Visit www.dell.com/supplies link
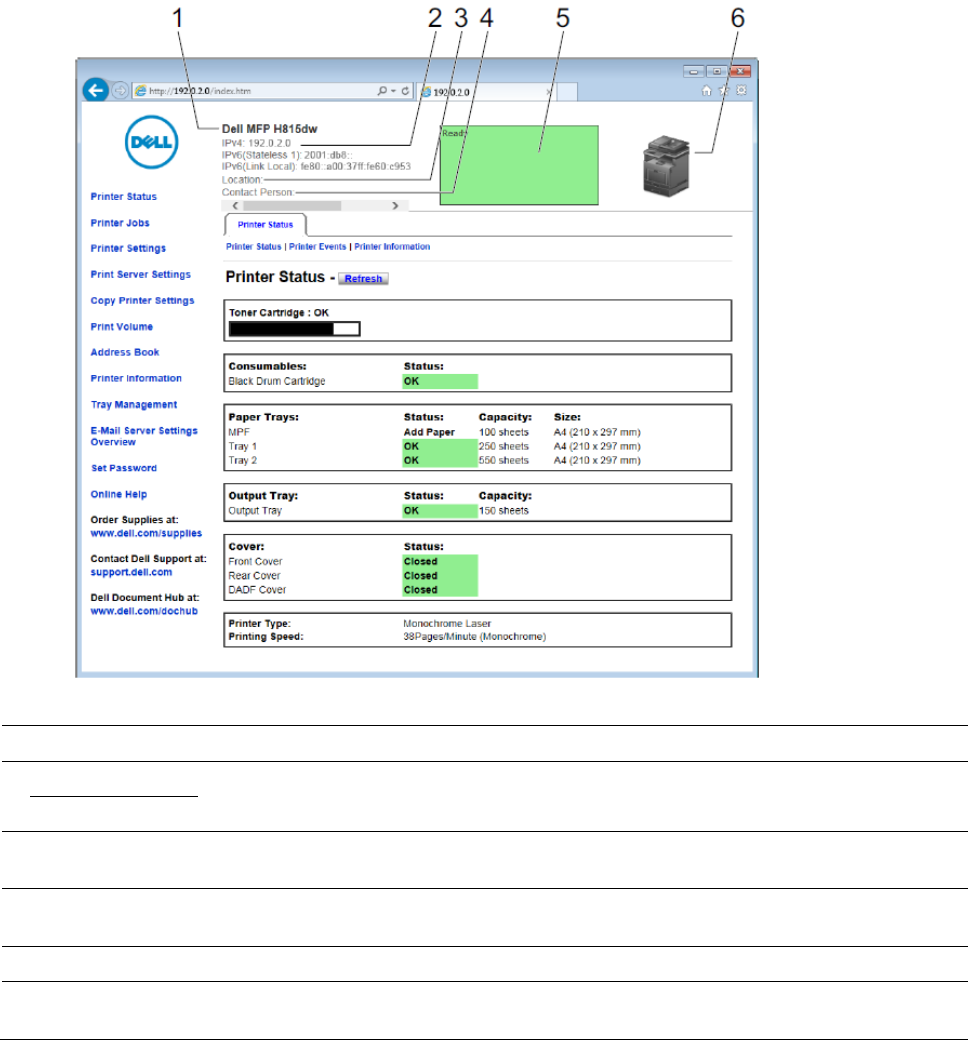Image resolution: width=968 pixels, height=1040 pixels. pos(146,533)
